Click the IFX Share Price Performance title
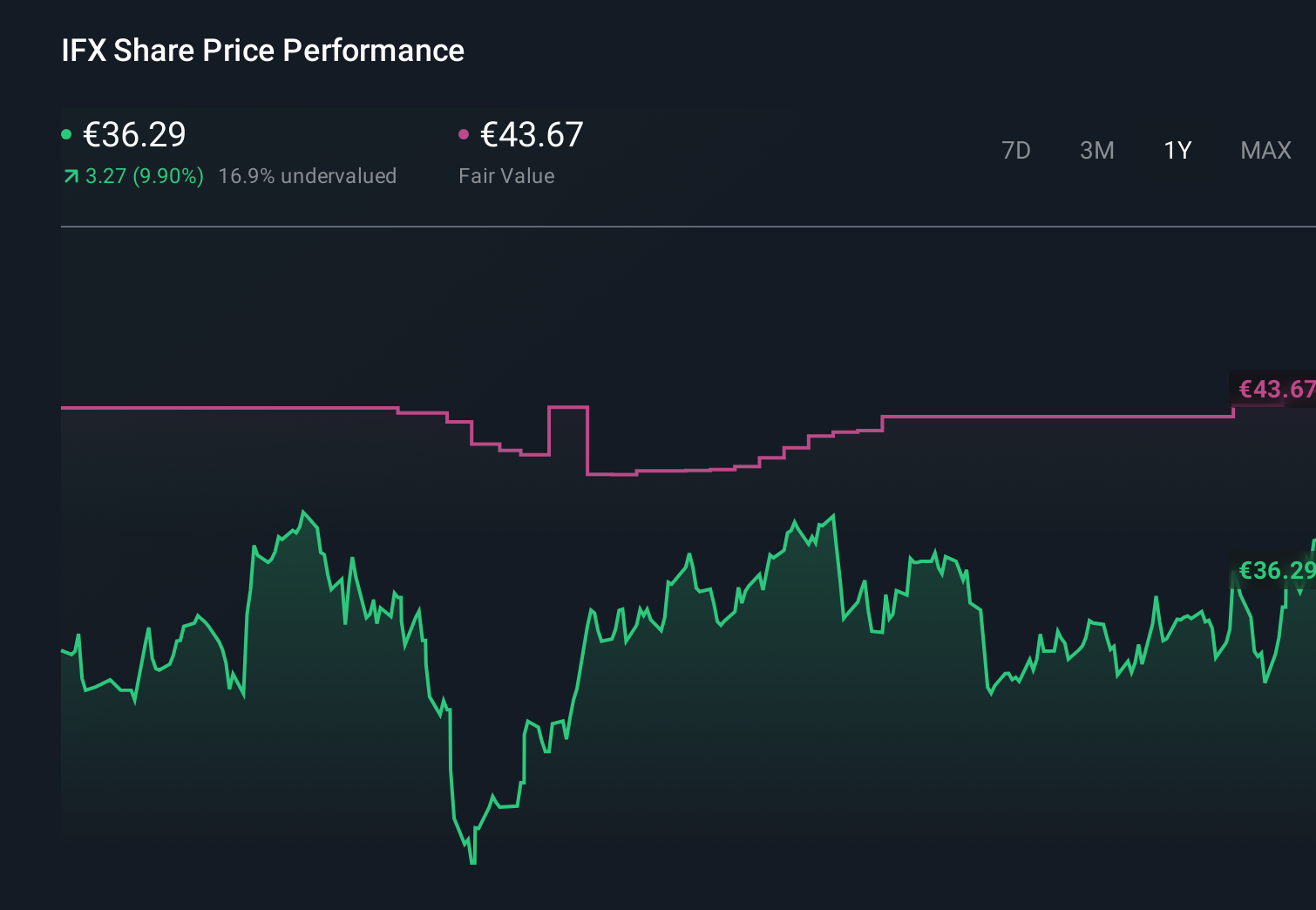The image size is (1316, 910). click(261, 51)
